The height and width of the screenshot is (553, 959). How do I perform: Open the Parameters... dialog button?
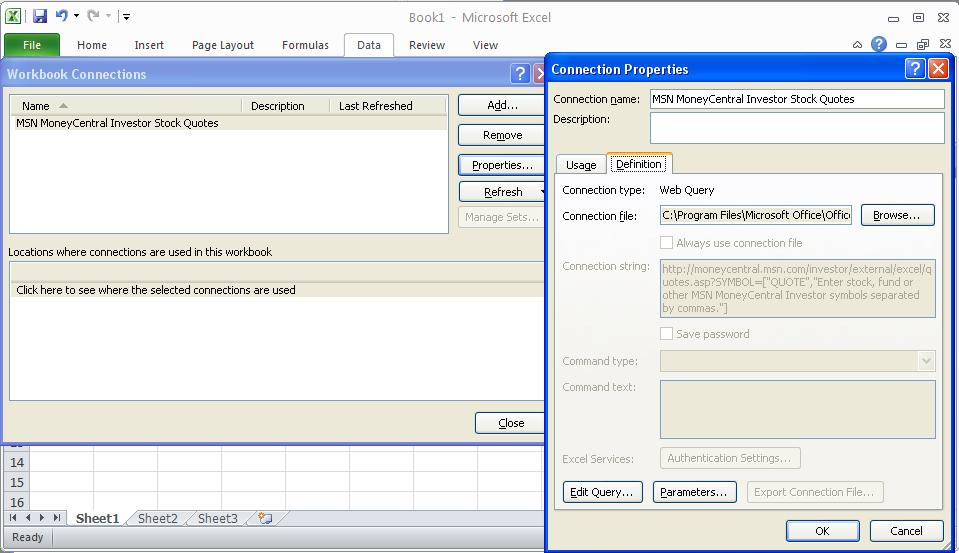point(694,492)
